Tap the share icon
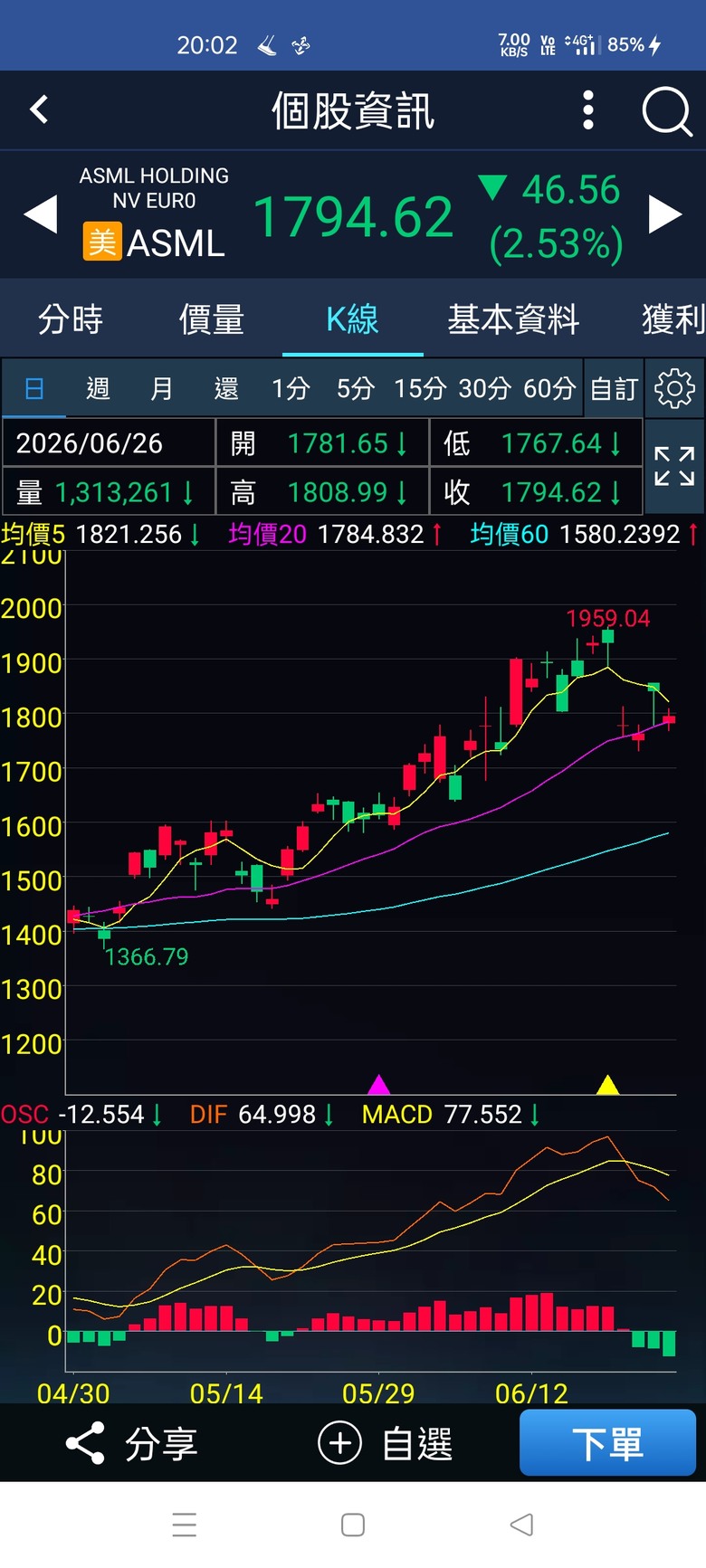 pyautogui.click(x=85, y=1443)
